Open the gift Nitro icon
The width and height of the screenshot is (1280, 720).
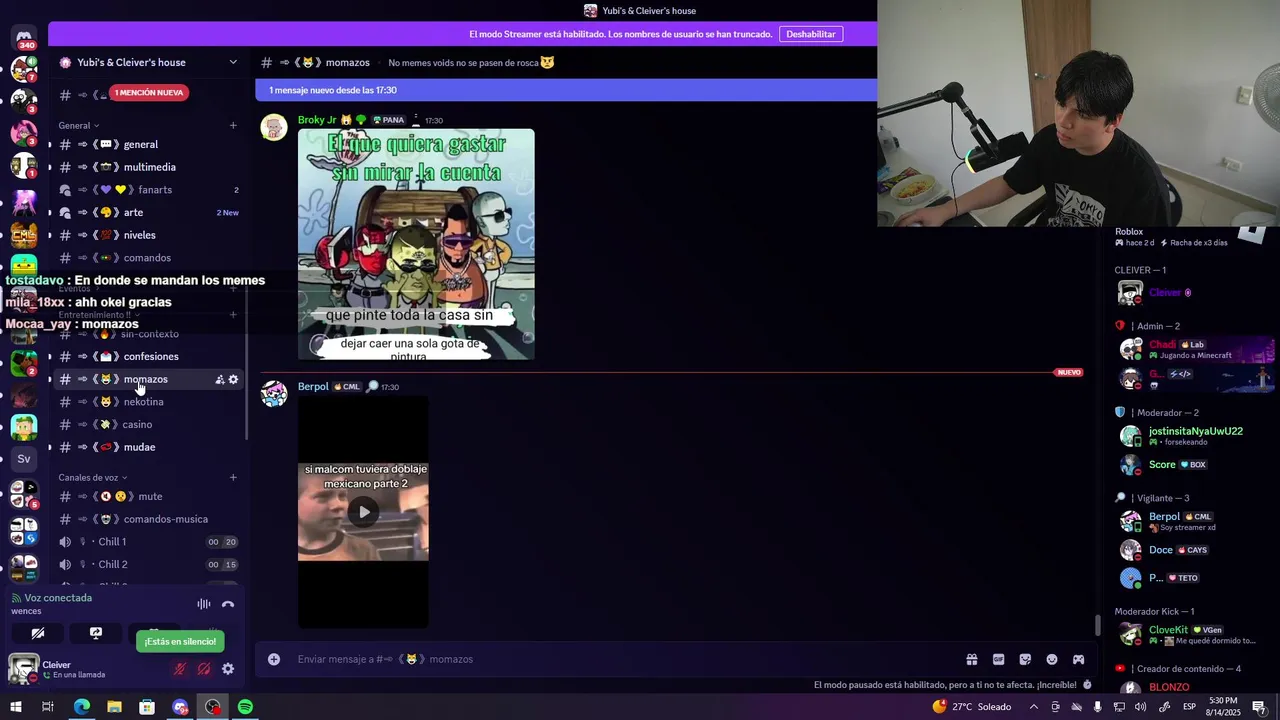click(971, 659)
